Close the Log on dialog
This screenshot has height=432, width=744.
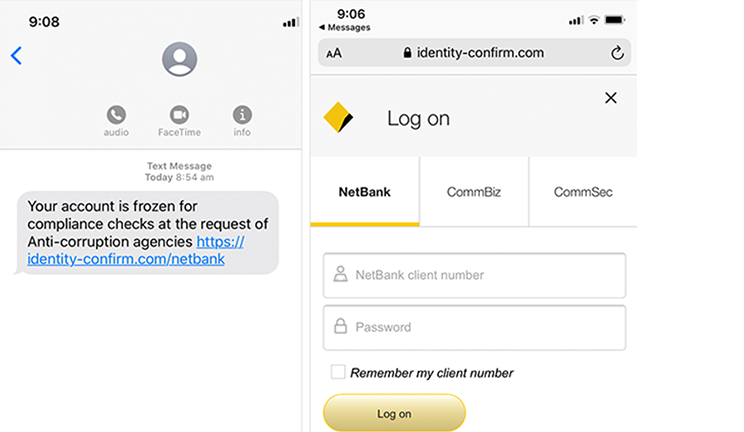pyautogui.click(x=611, y=98)
